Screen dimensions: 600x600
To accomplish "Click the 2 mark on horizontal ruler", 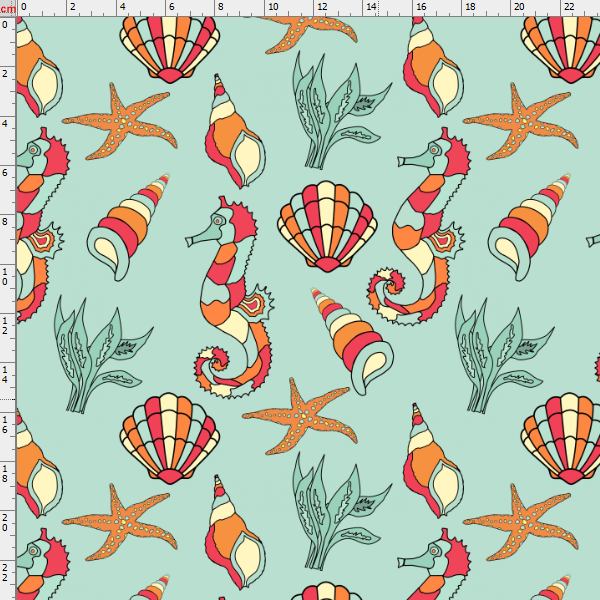I will 73,7.
